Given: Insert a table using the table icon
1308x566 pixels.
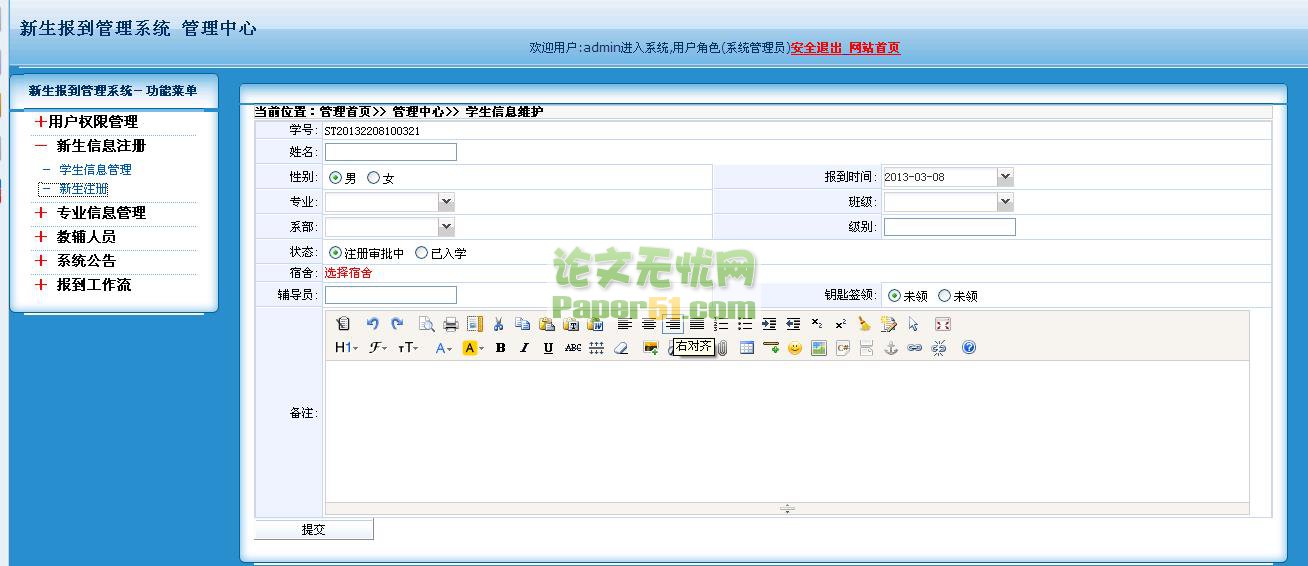Looking at the screenshot, I should (x=747, y=348).
